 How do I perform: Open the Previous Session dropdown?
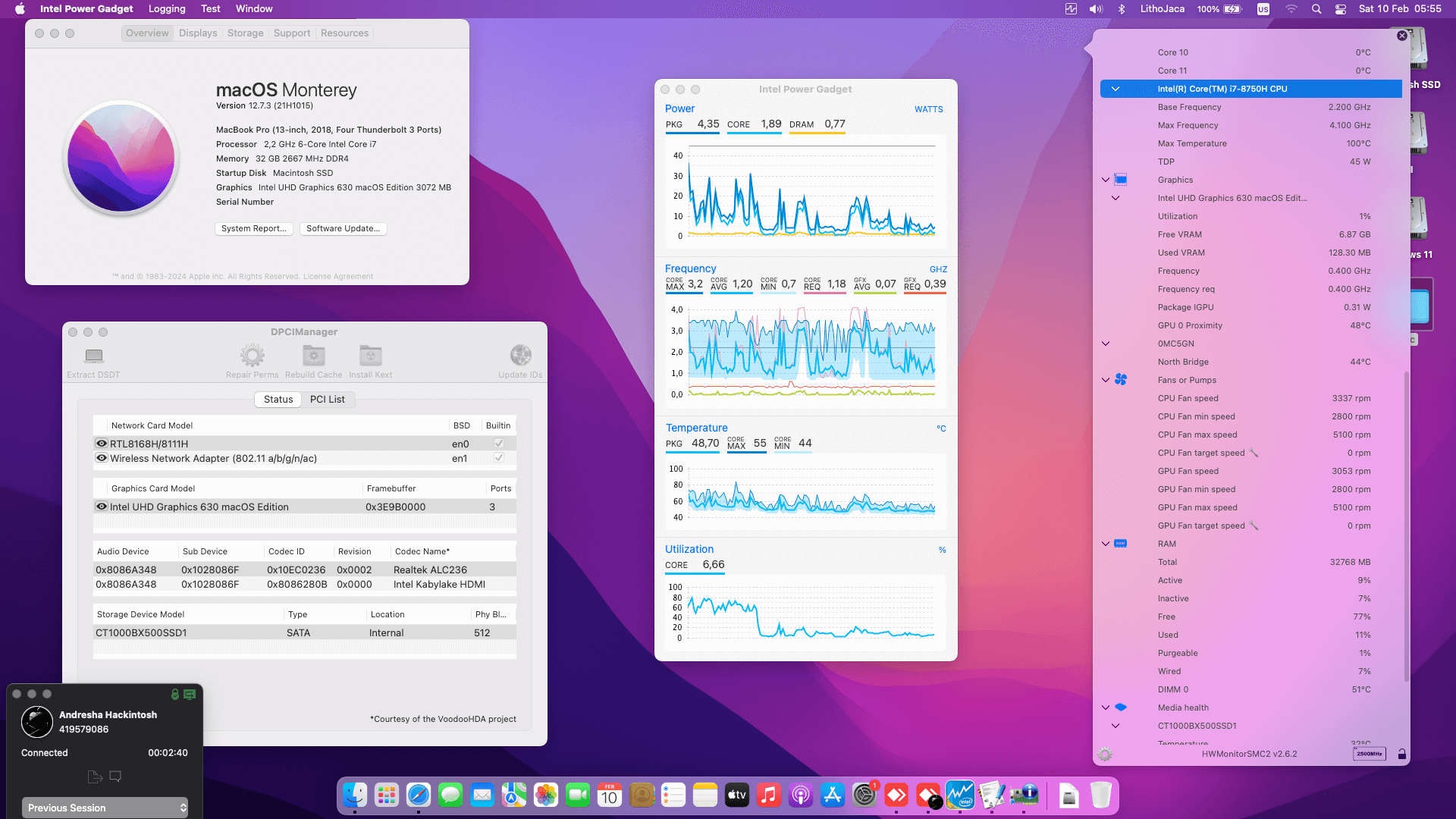pyautogui.click(x=105, y=808)
